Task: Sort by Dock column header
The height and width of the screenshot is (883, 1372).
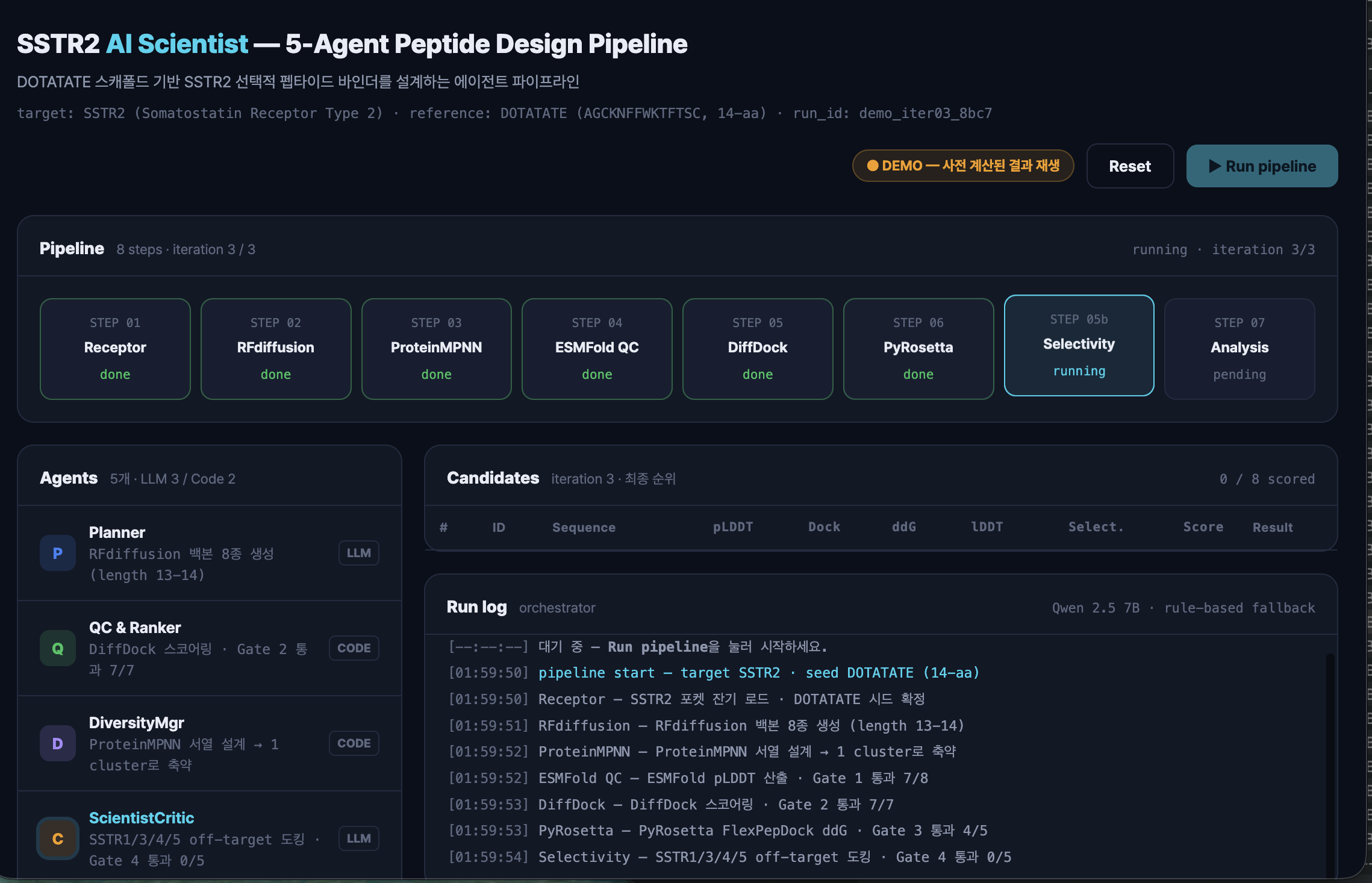Action: 824,527
